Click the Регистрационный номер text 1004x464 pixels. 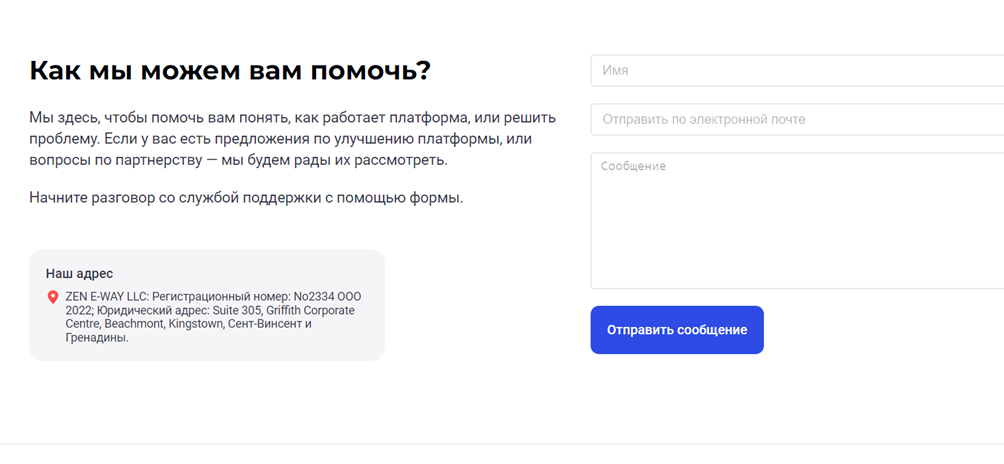(x=222, y=297)
